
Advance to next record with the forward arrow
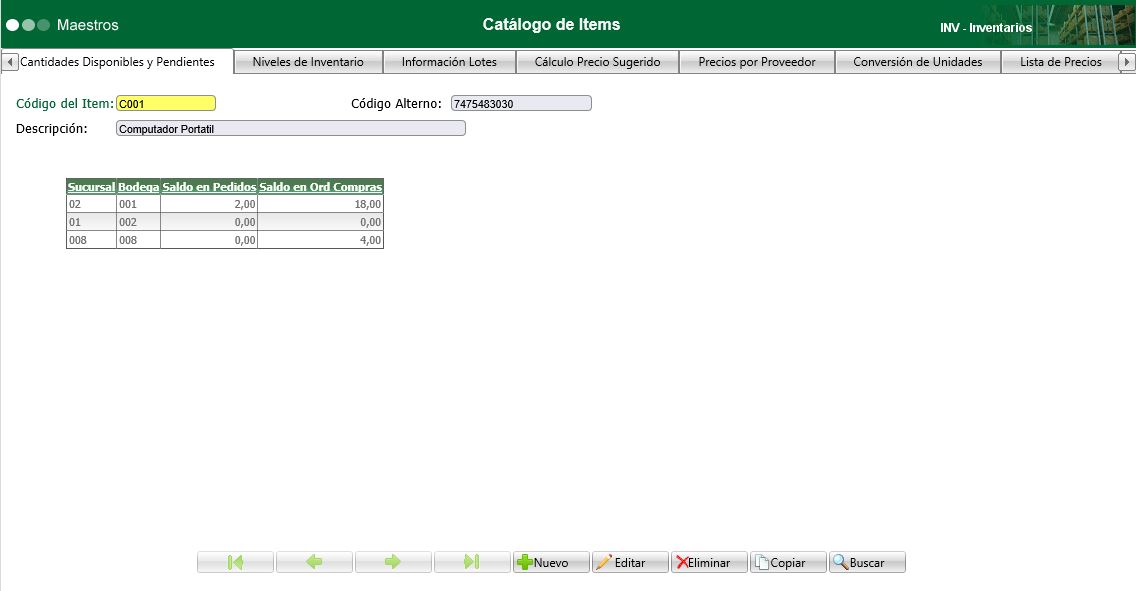pyautogui.click(x=393, y=561)
